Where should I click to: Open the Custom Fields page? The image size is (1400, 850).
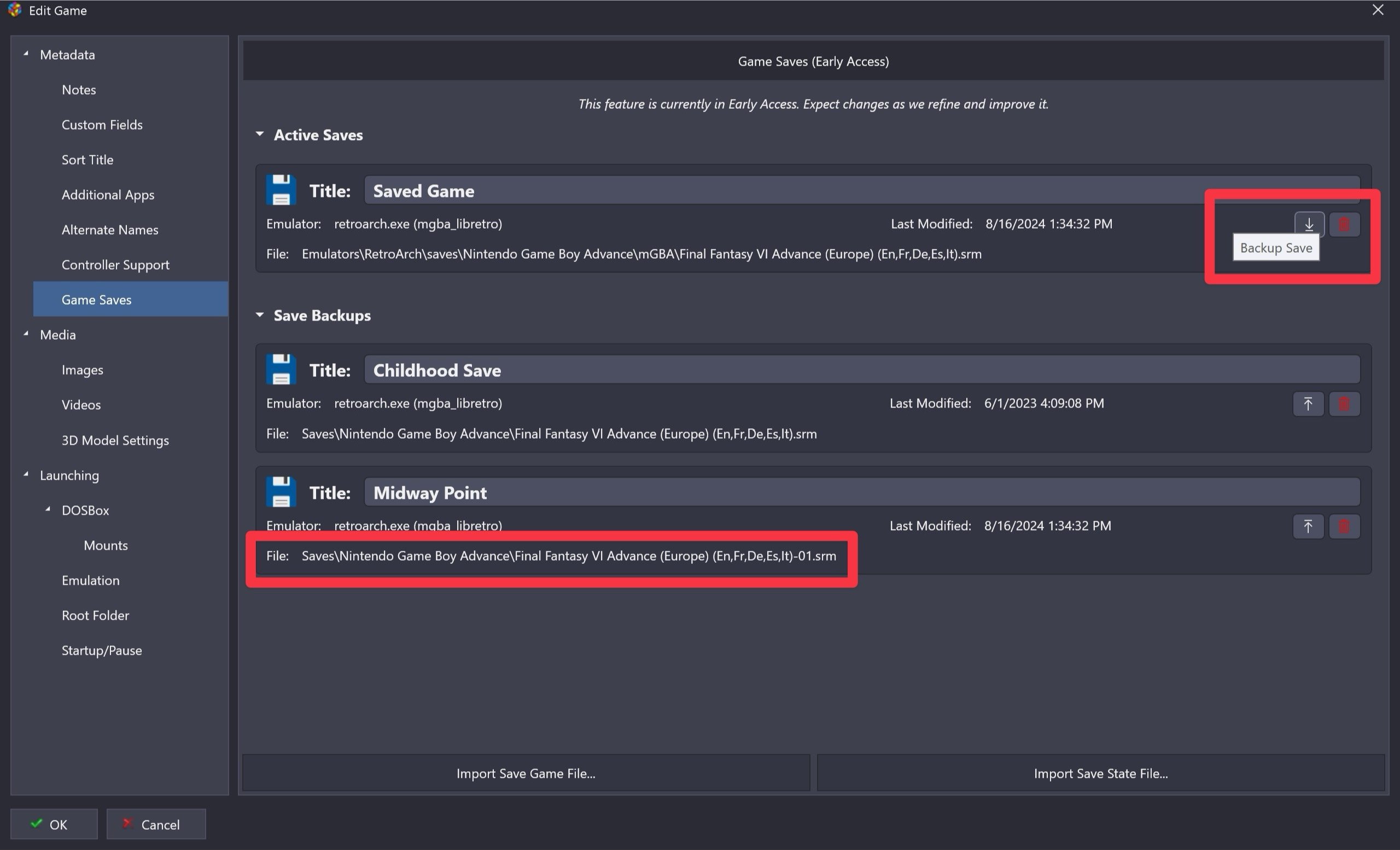click(102, 124)
